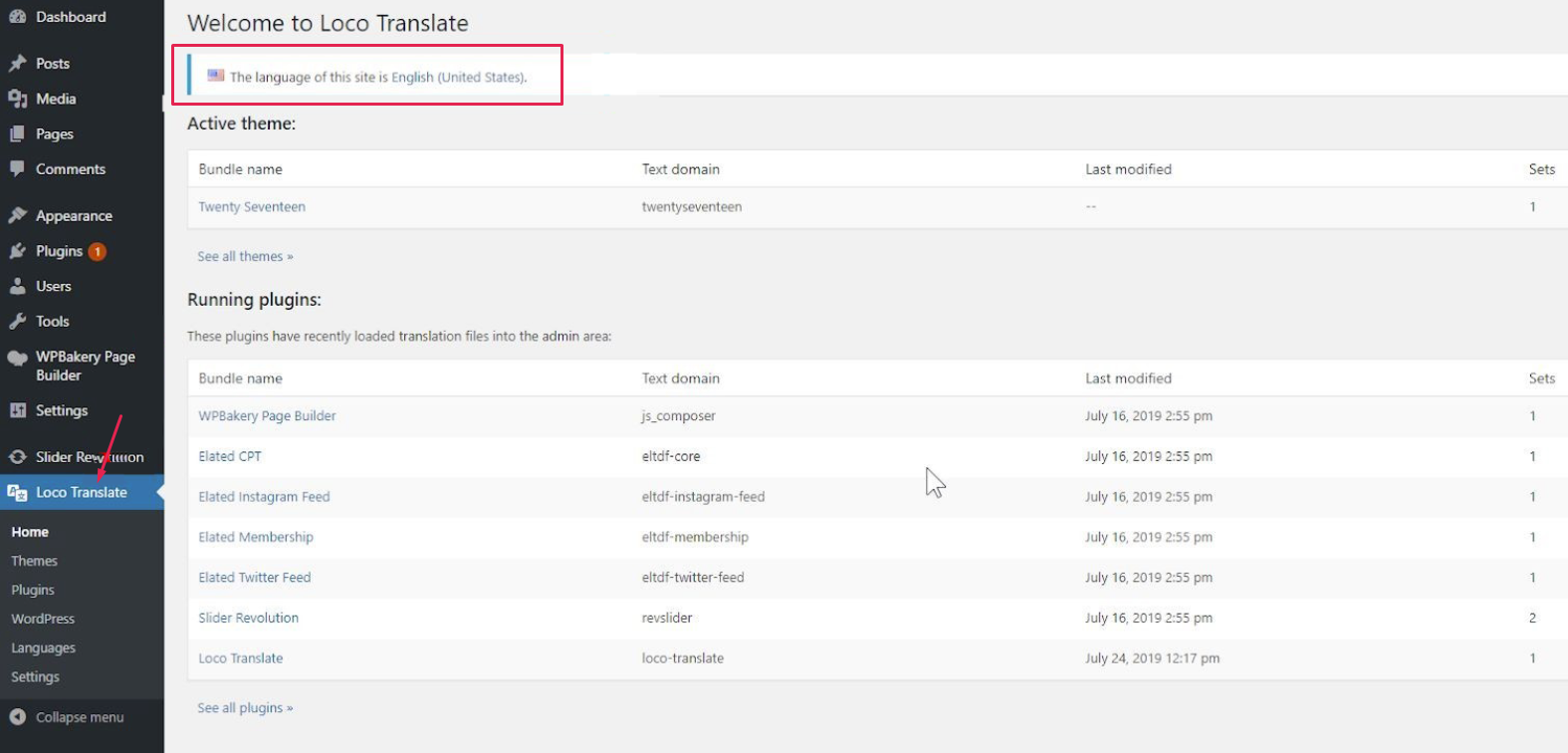
Task: Open the Elated Twitter Feed bundle
Action: click(255, 578)
